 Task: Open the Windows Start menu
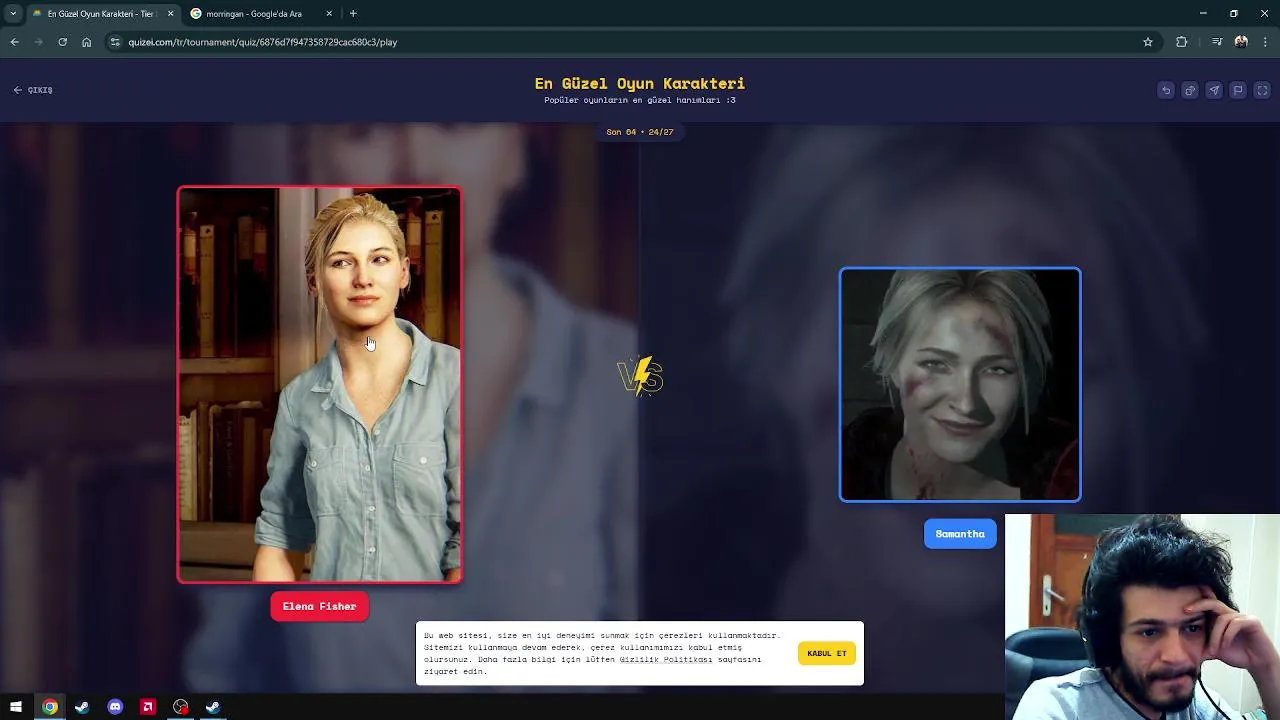click(x=16, y=707)
